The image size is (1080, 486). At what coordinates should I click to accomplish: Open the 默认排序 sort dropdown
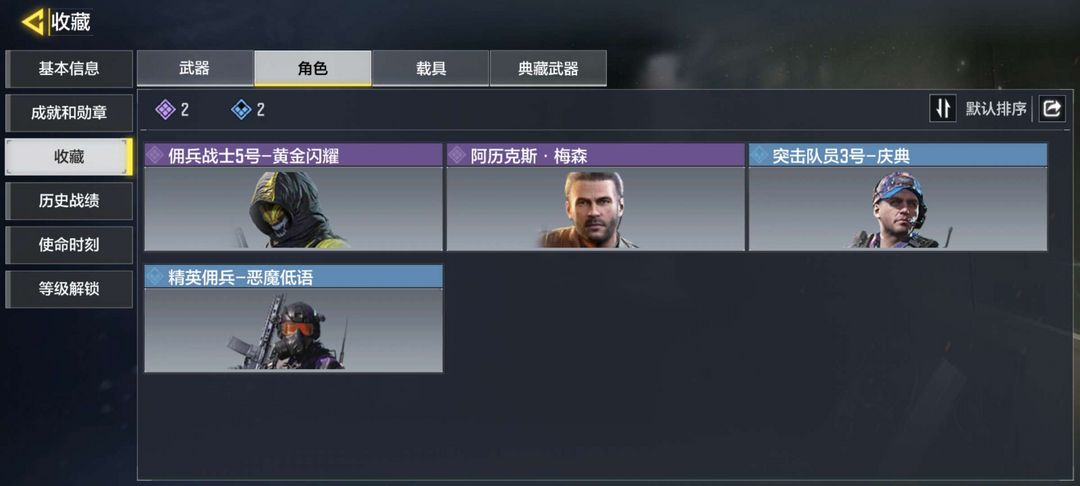[996, 109]
